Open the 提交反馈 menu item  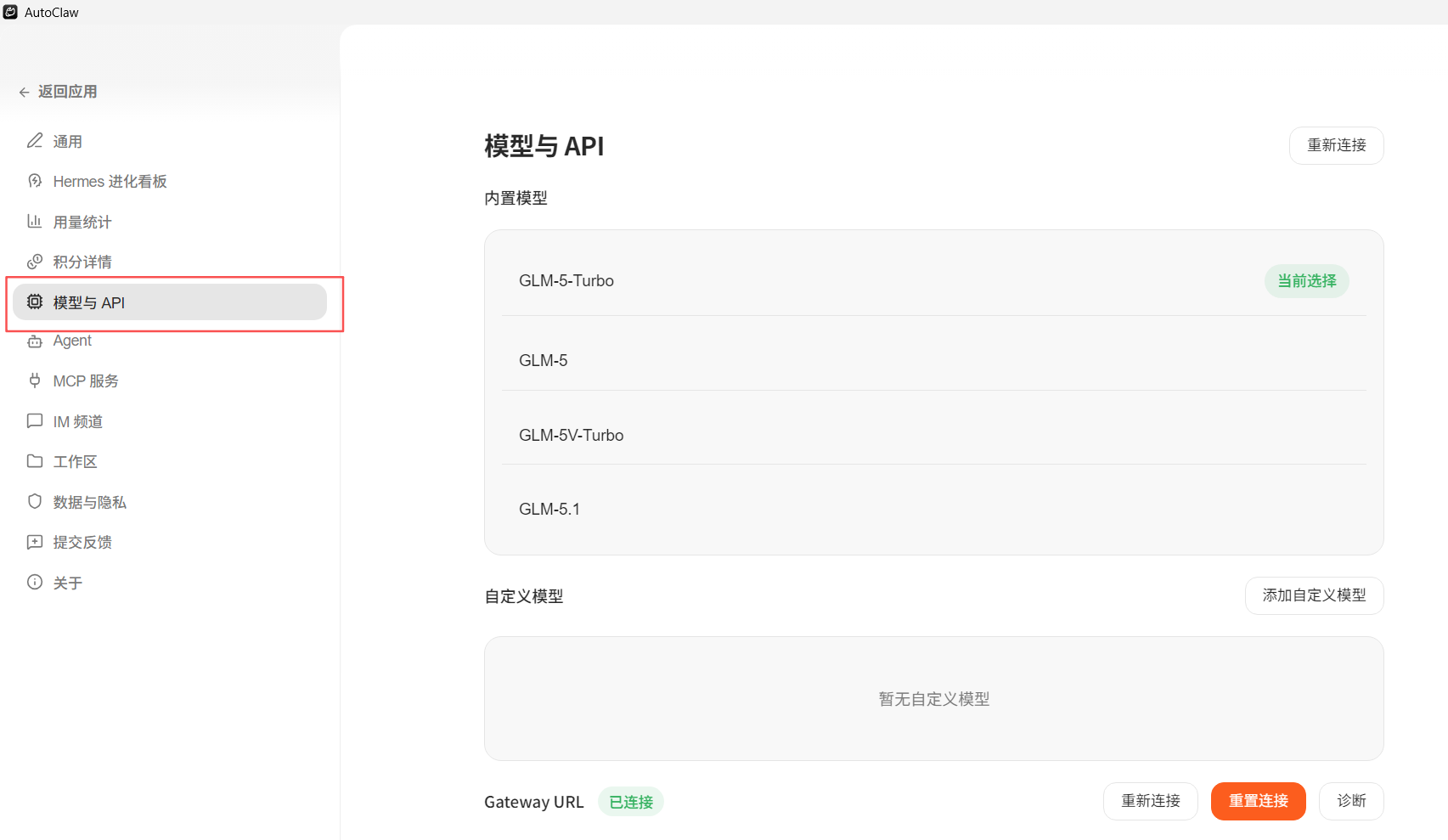82,542
